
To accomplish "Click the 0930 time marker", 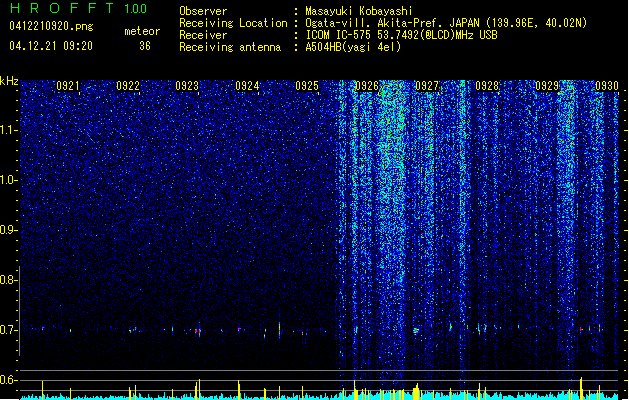I will (x=607, y=86).
